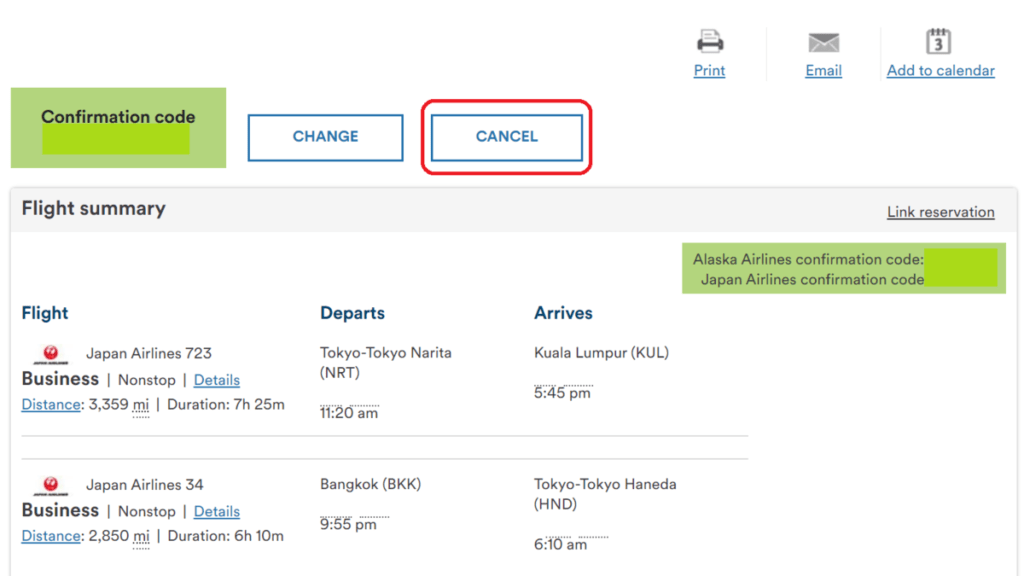
Task: View Details for Japan Airlines 34
Action: 217,511
